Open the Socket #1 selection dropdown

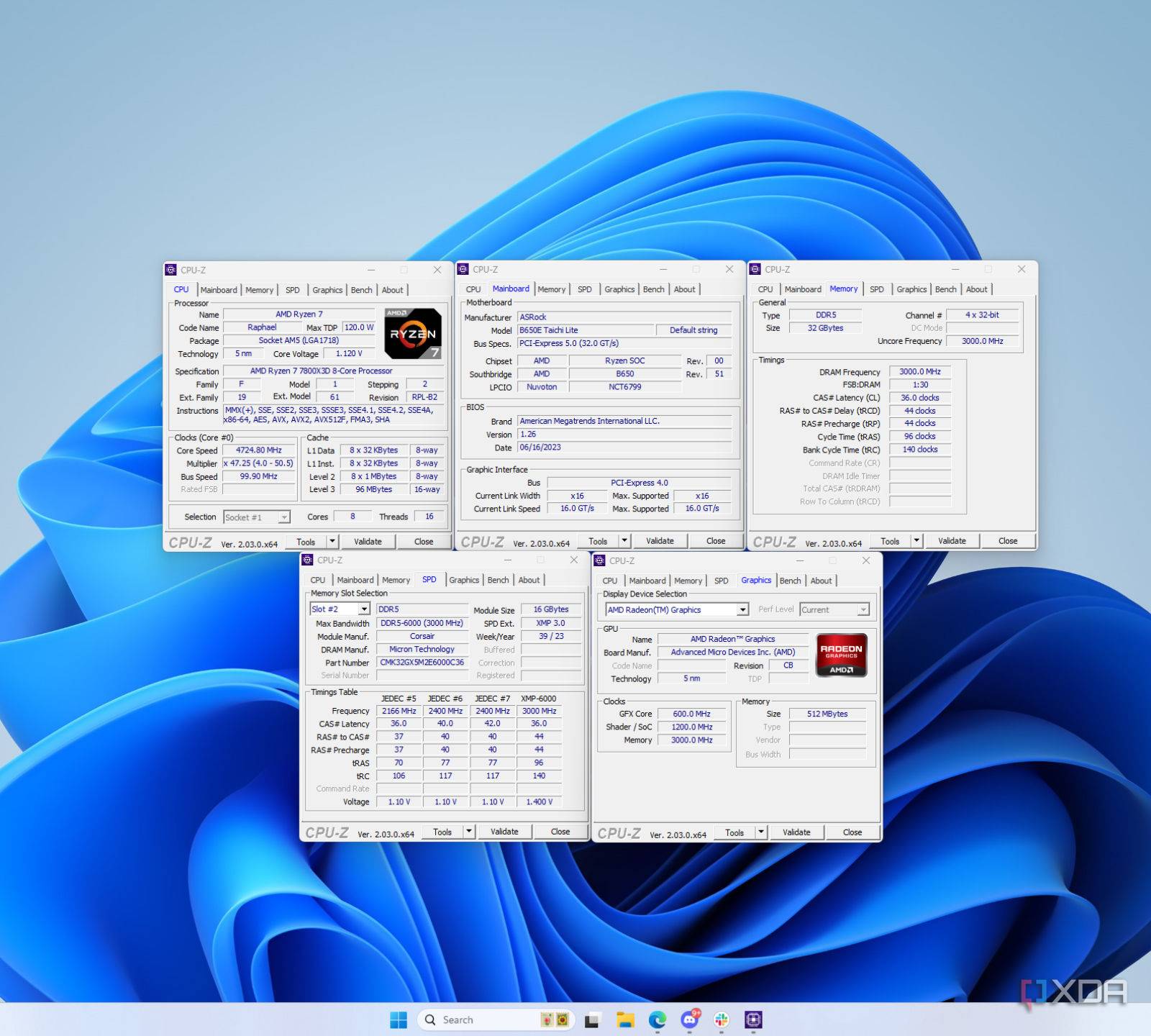click(284, 517)
